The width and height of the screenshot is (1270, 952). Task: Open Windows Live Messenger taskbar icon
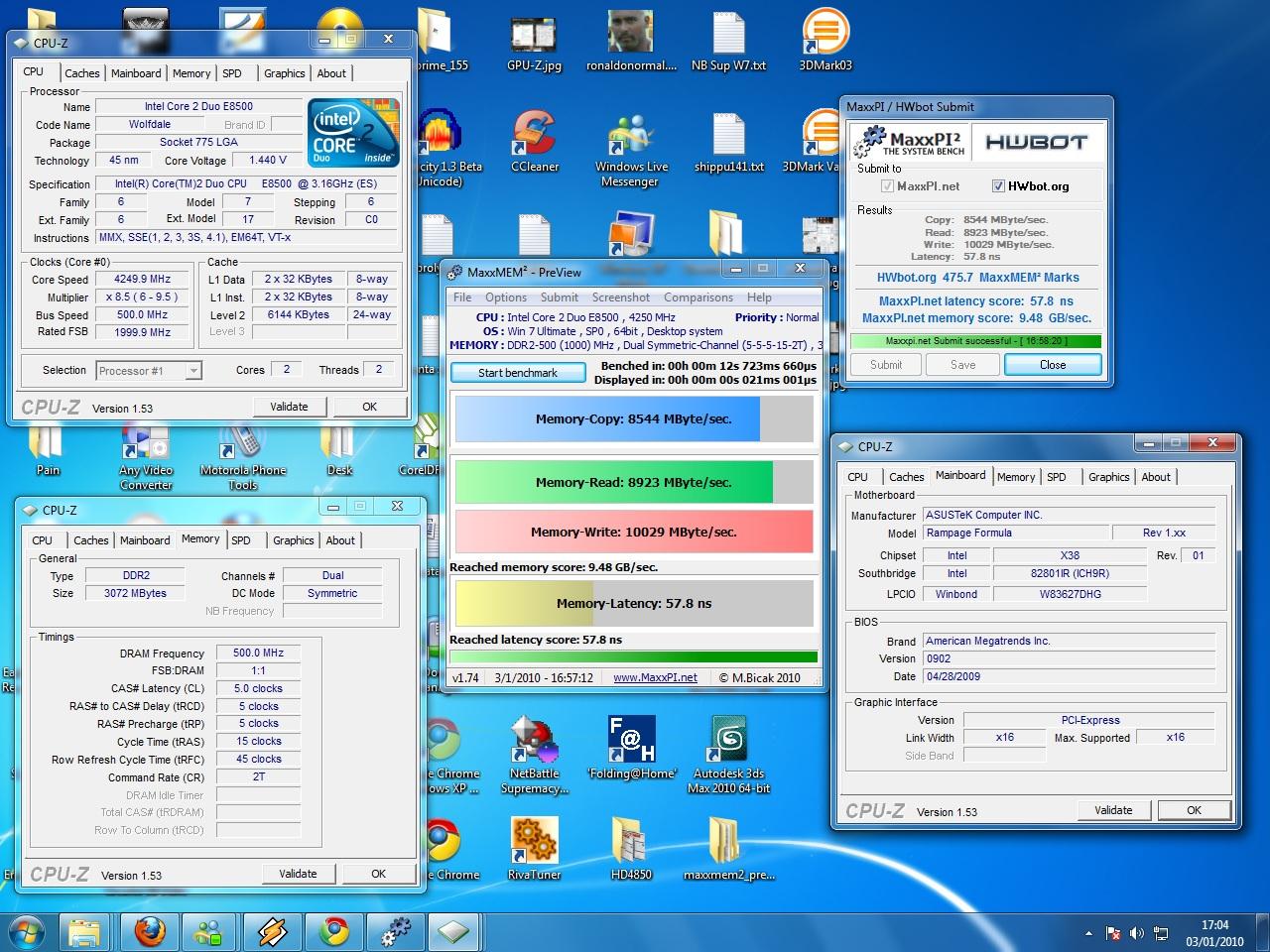(209, 932)
